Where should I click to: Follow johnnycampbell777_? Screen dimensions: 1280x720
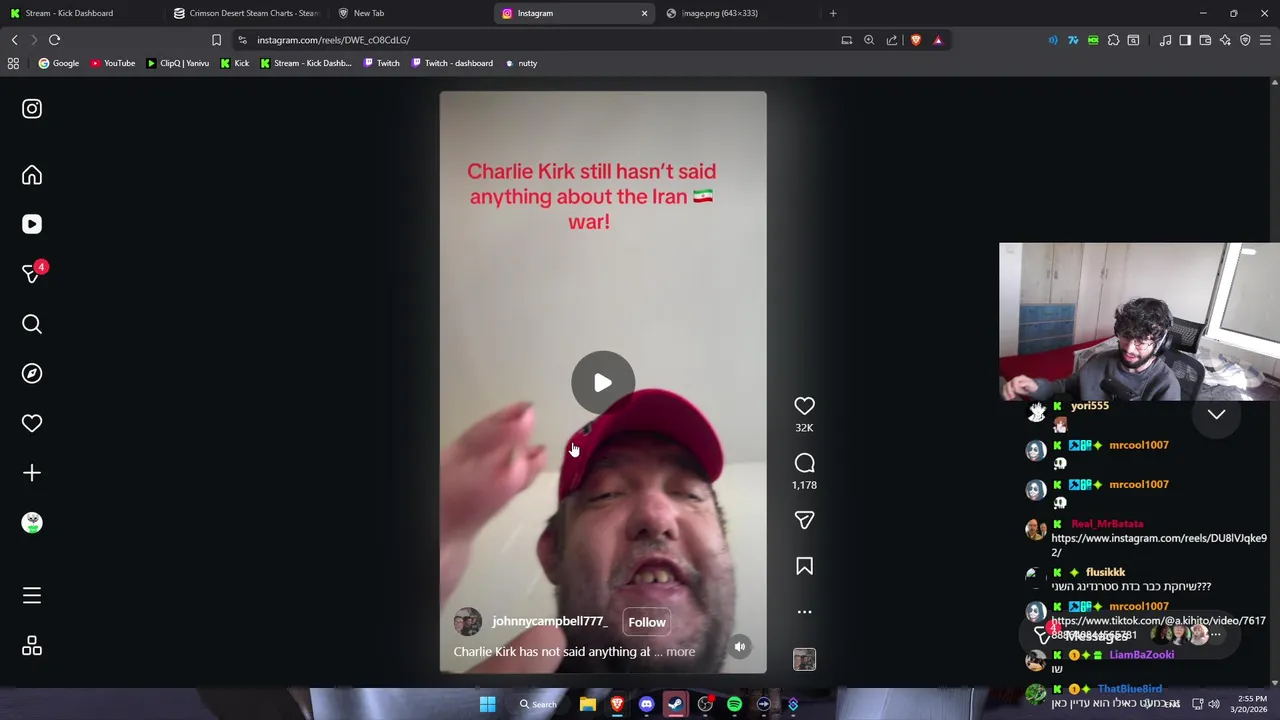point(647,622)
